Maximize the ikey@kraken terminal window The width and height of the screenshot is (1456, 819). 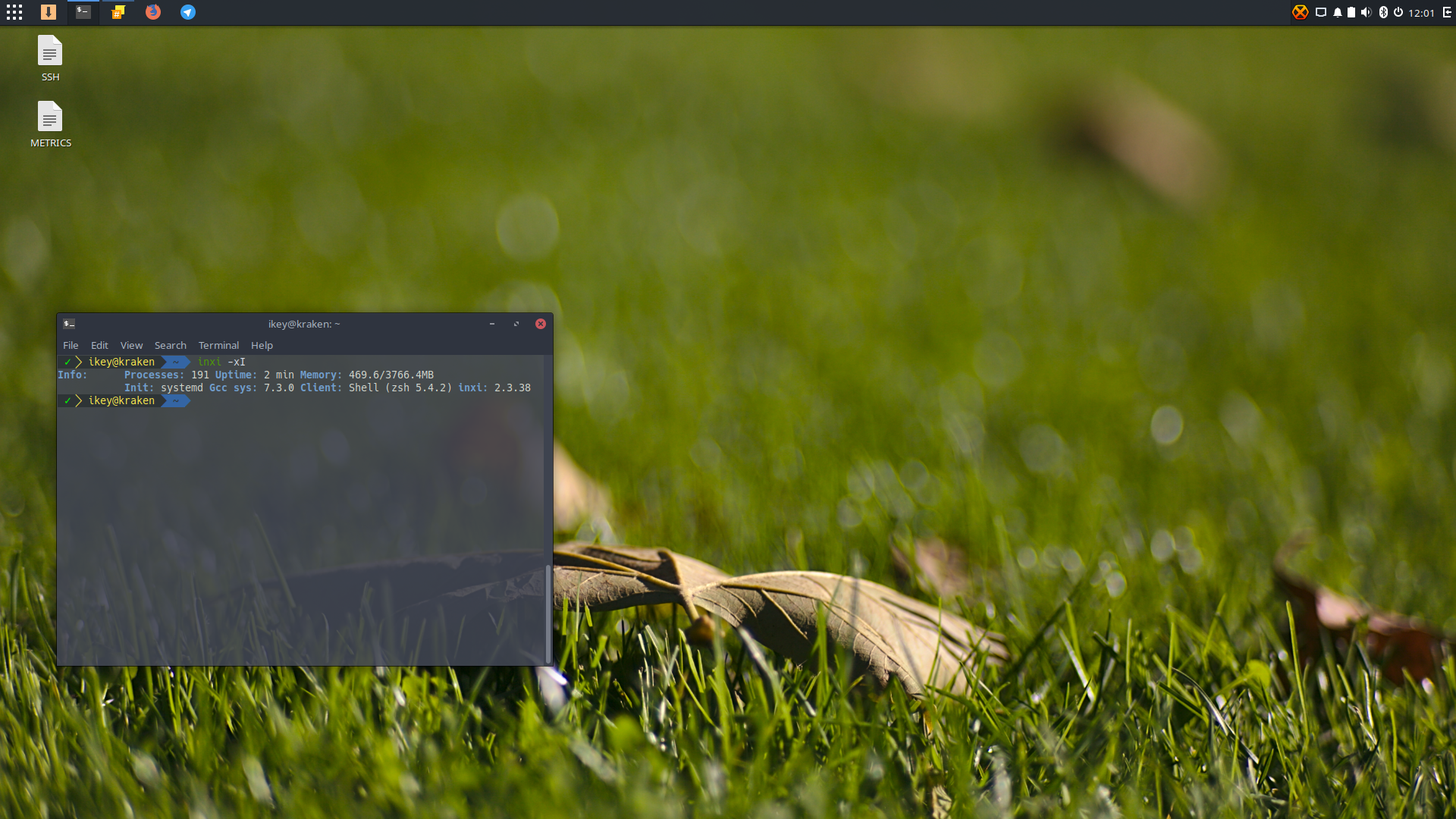click(516, 324)
